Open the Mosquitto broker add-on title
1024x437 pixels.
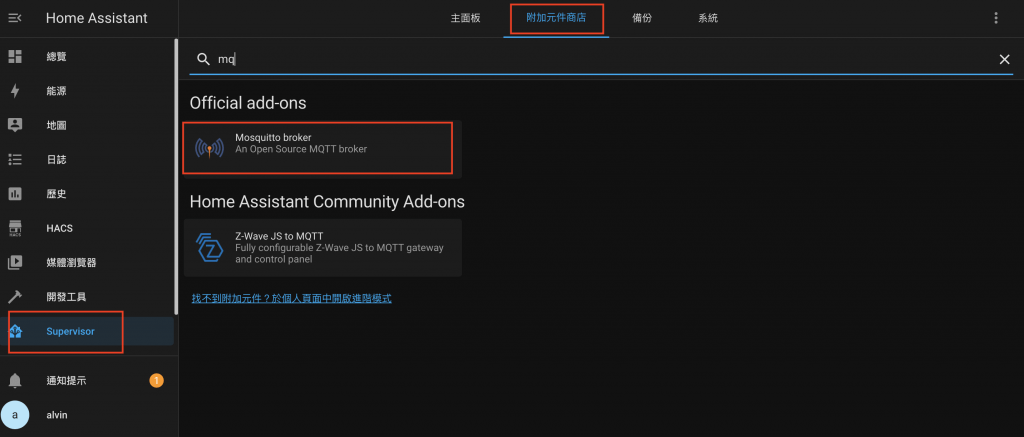point(273,138)
